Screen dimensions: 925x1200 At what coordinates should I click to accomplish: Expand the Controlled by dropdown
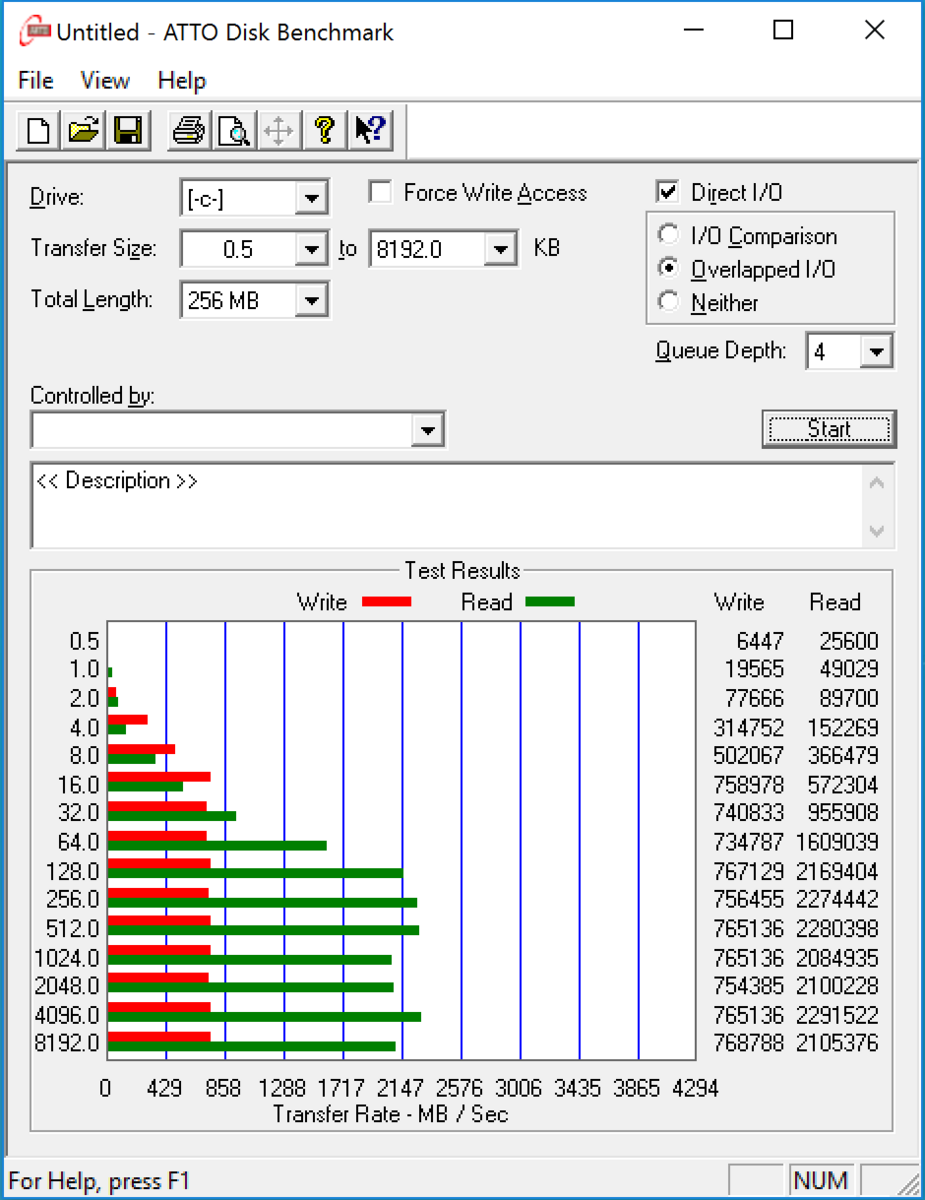(428, 431)
